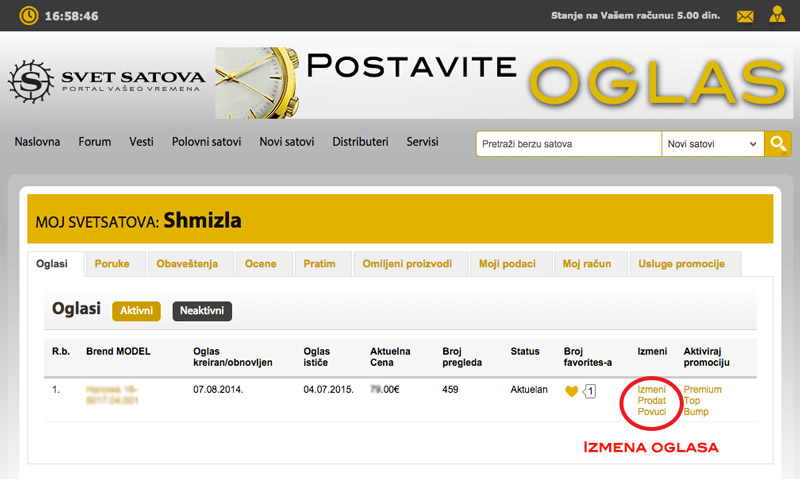
Task: Open Polovni satovi in navigation
Action: tap(206, 142)
